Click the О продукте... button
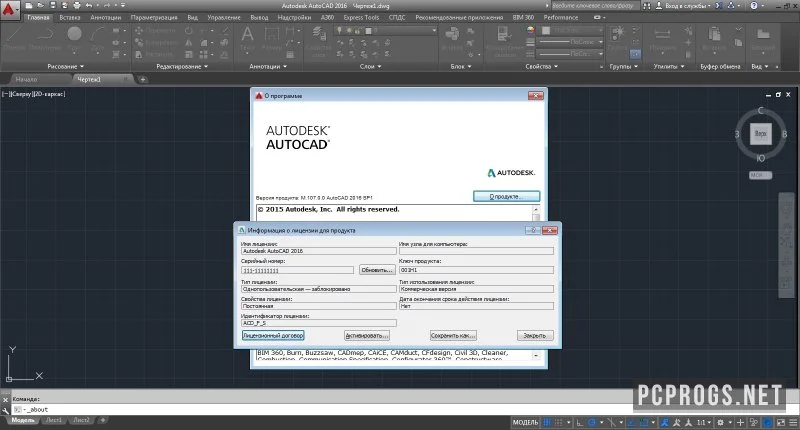 (x=506, y=196)
